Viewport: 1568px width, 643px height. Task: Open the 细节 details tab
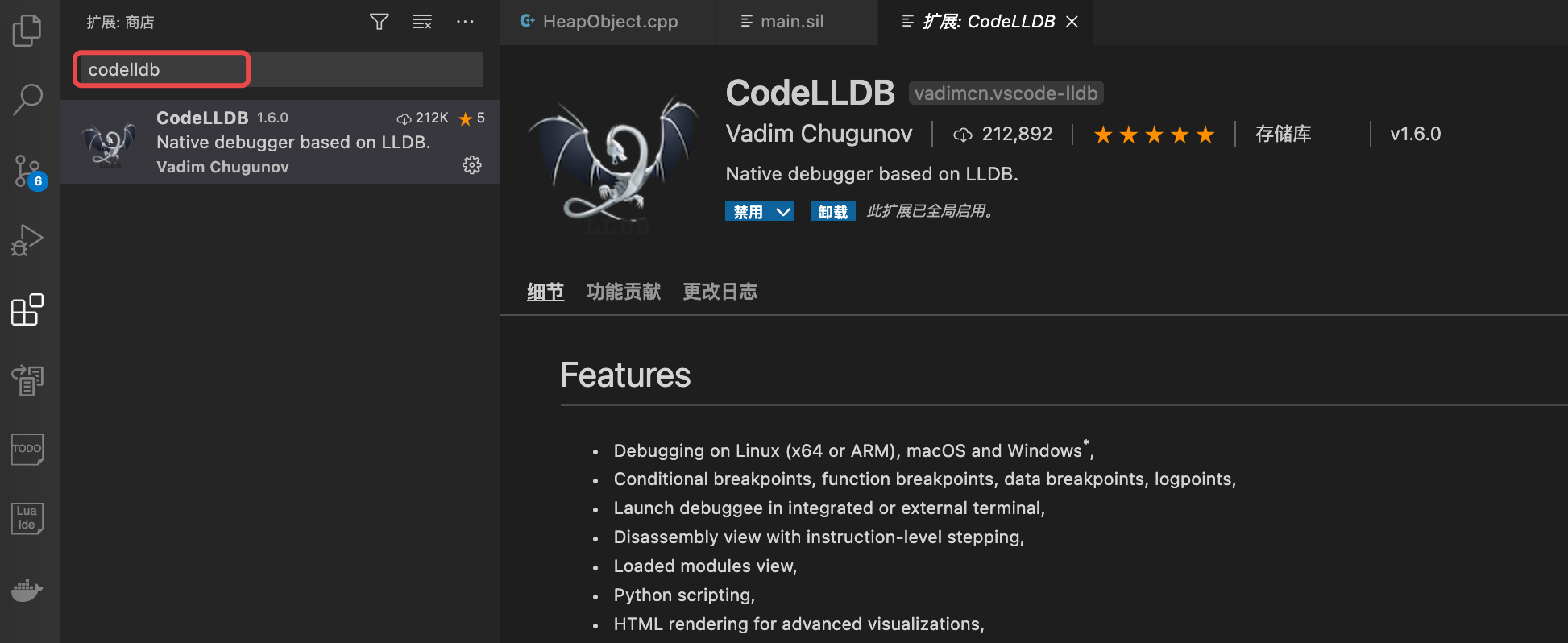click(x=545, y=292)
